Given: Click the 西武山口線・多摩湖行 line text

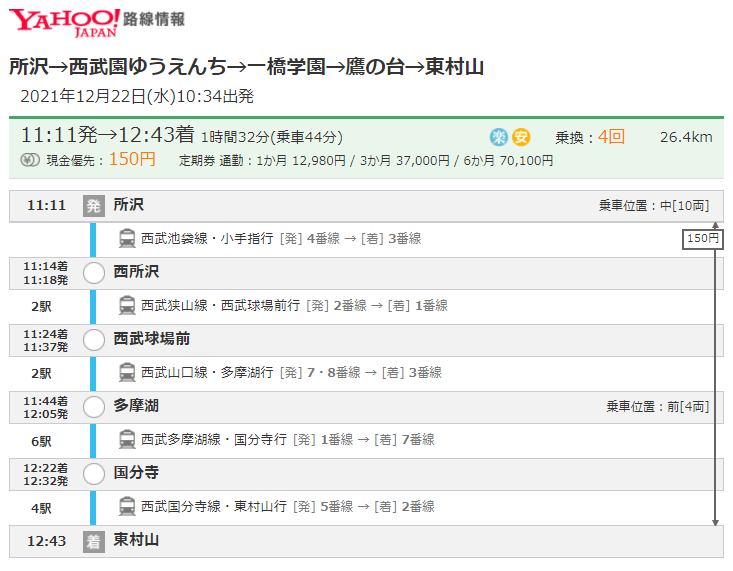Looking at the screenshot, I should click(x=207, y=372).
